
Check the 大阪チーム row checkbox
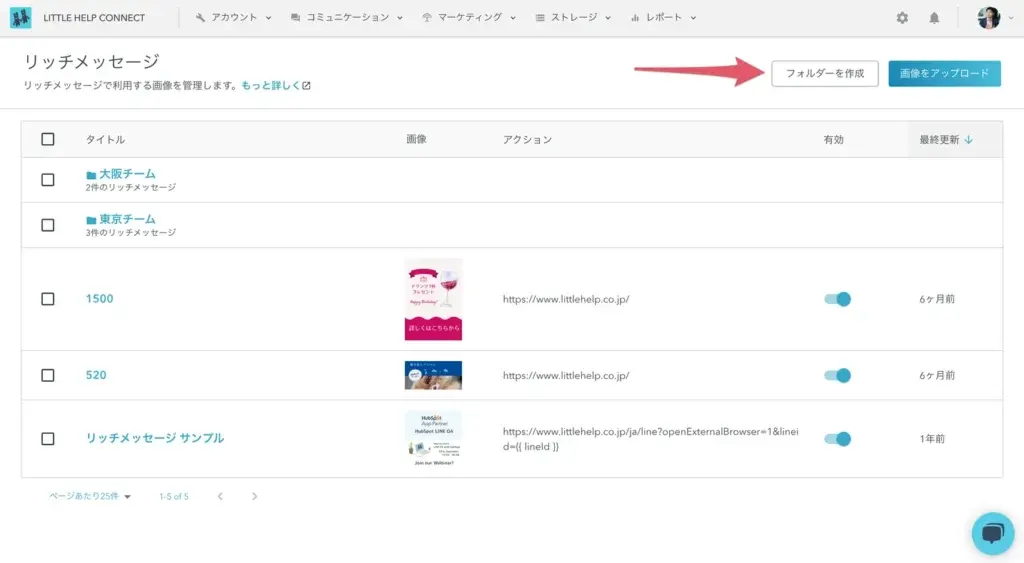48,180
